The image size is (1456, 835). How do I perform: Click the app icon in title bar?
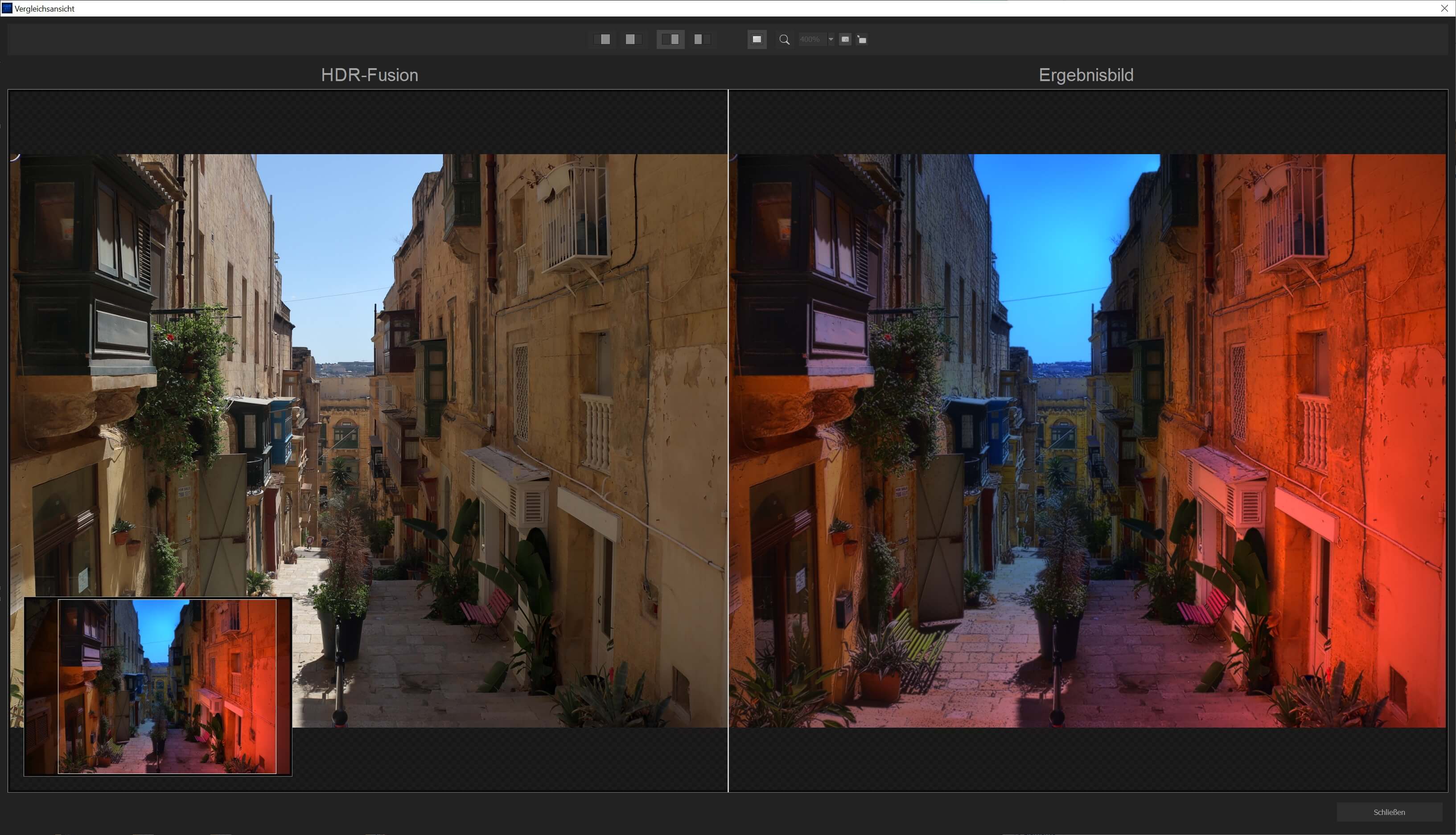pyautogui.click(x=7, y=8)
